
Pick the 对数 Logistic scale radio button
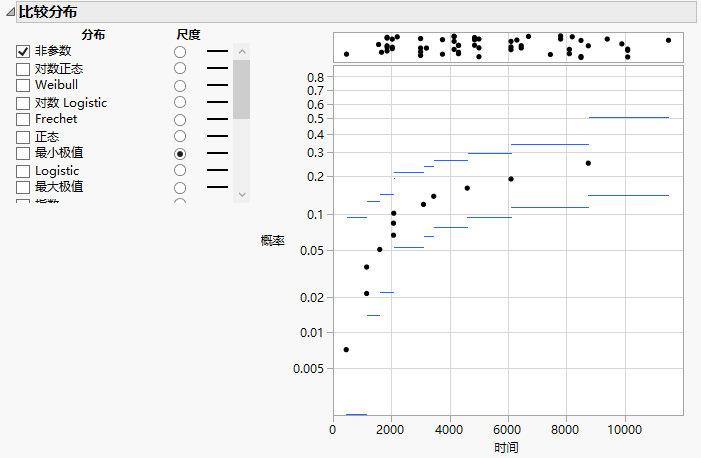coord(180,102)
